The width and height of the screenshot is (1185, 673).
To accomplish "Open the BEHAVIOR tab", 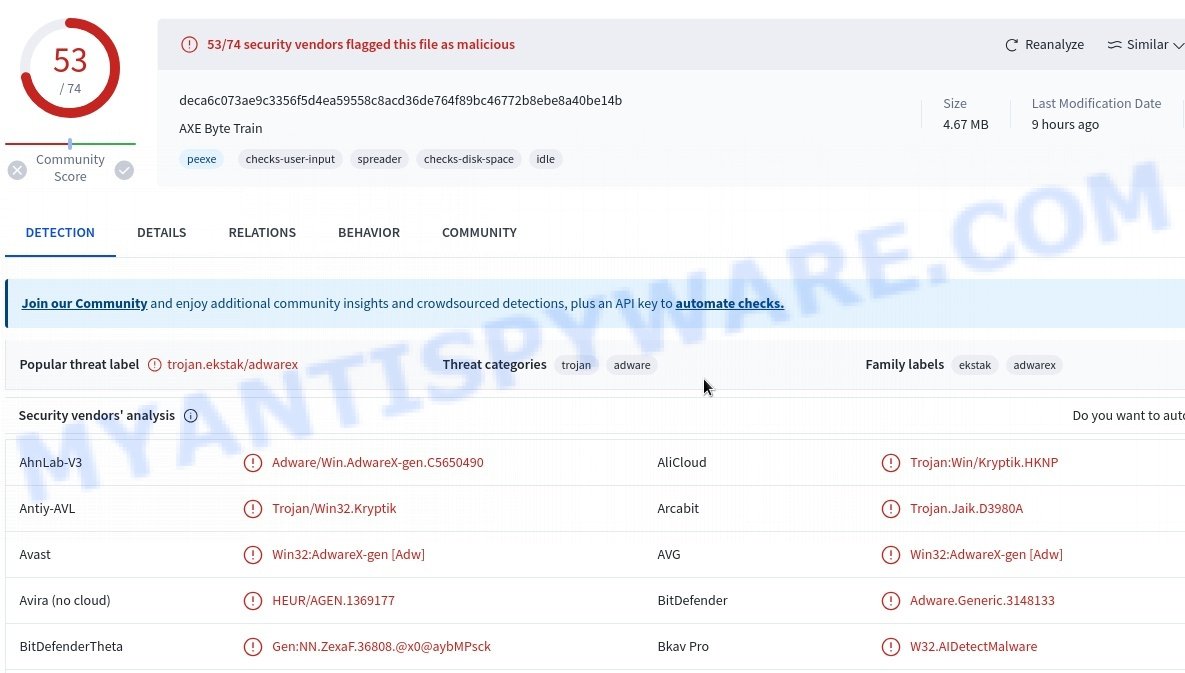I will pos(369,233).
